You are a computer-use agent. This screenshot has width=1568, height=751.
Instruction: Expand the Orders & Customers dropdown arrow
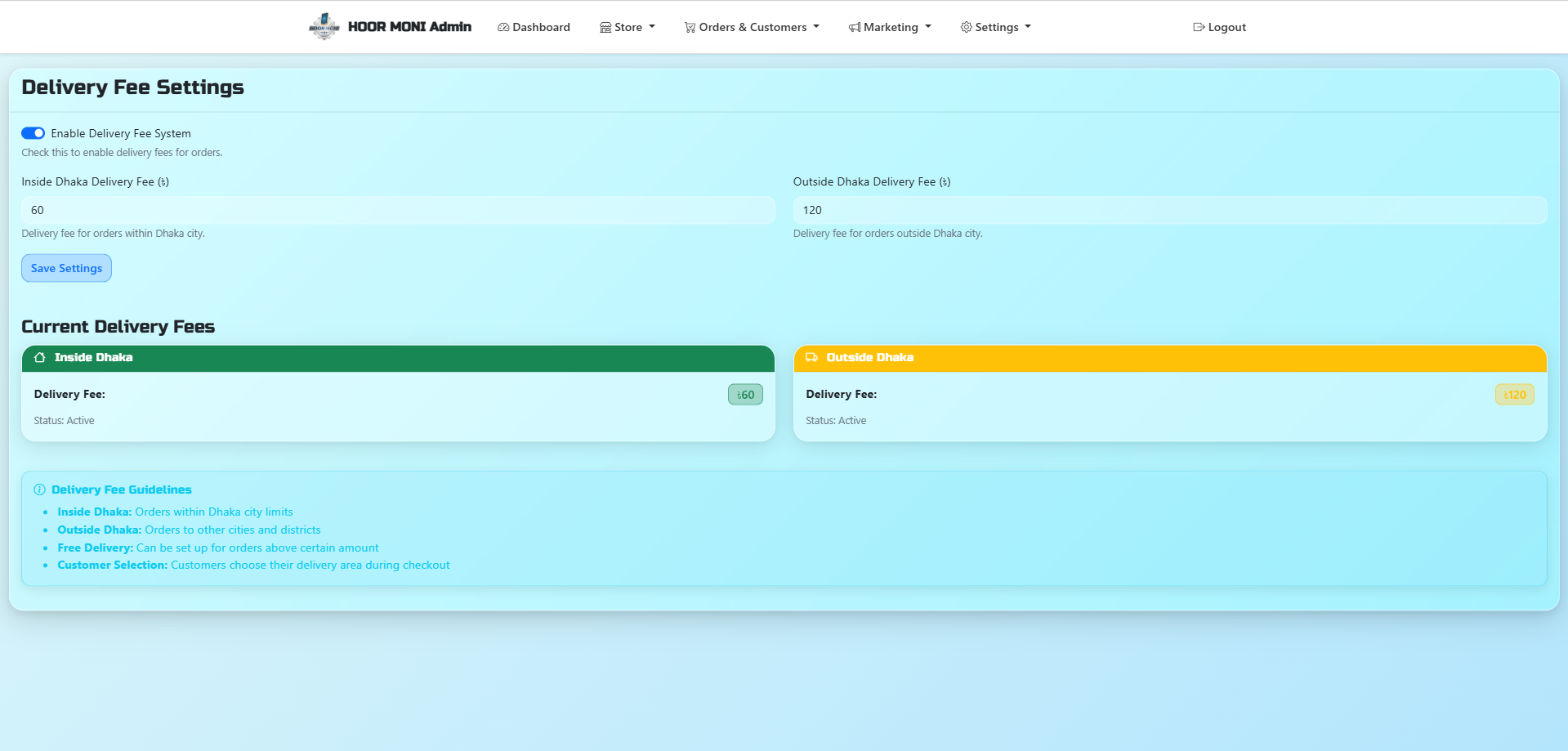pos(816,27)
